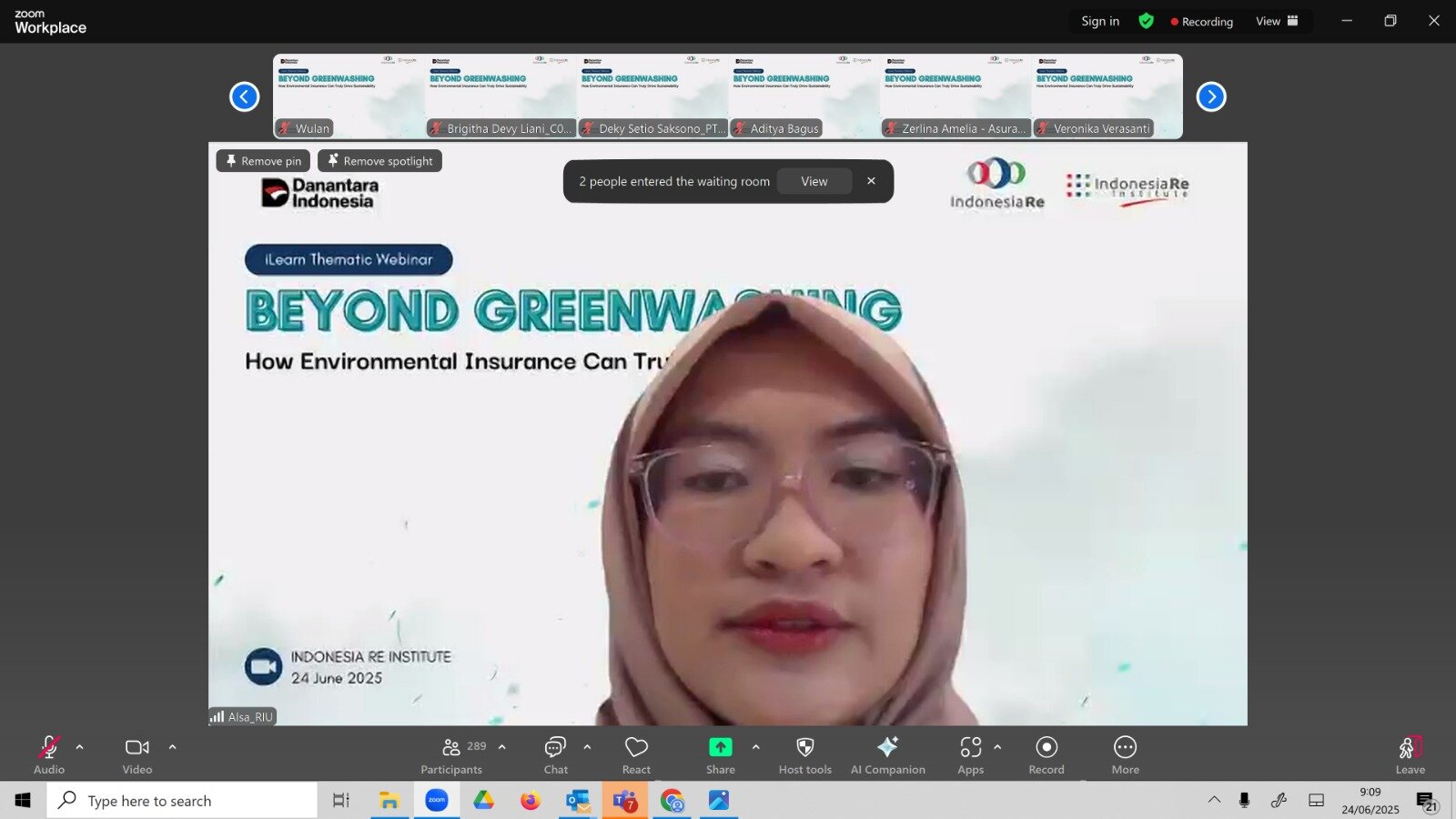Click the Record button
This screenshot has height=819, width=1456.
[x=1046, y=755]
